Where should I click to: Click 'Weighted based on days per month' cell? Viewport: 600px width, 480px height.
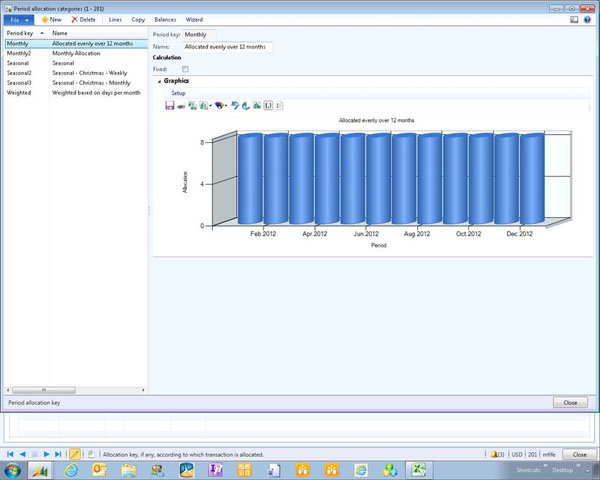pos(96,93)
